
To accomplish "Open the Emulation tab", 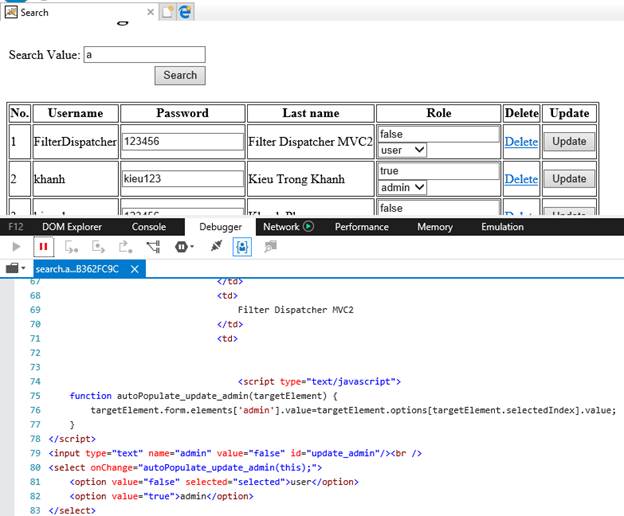I will pos(502,227).
